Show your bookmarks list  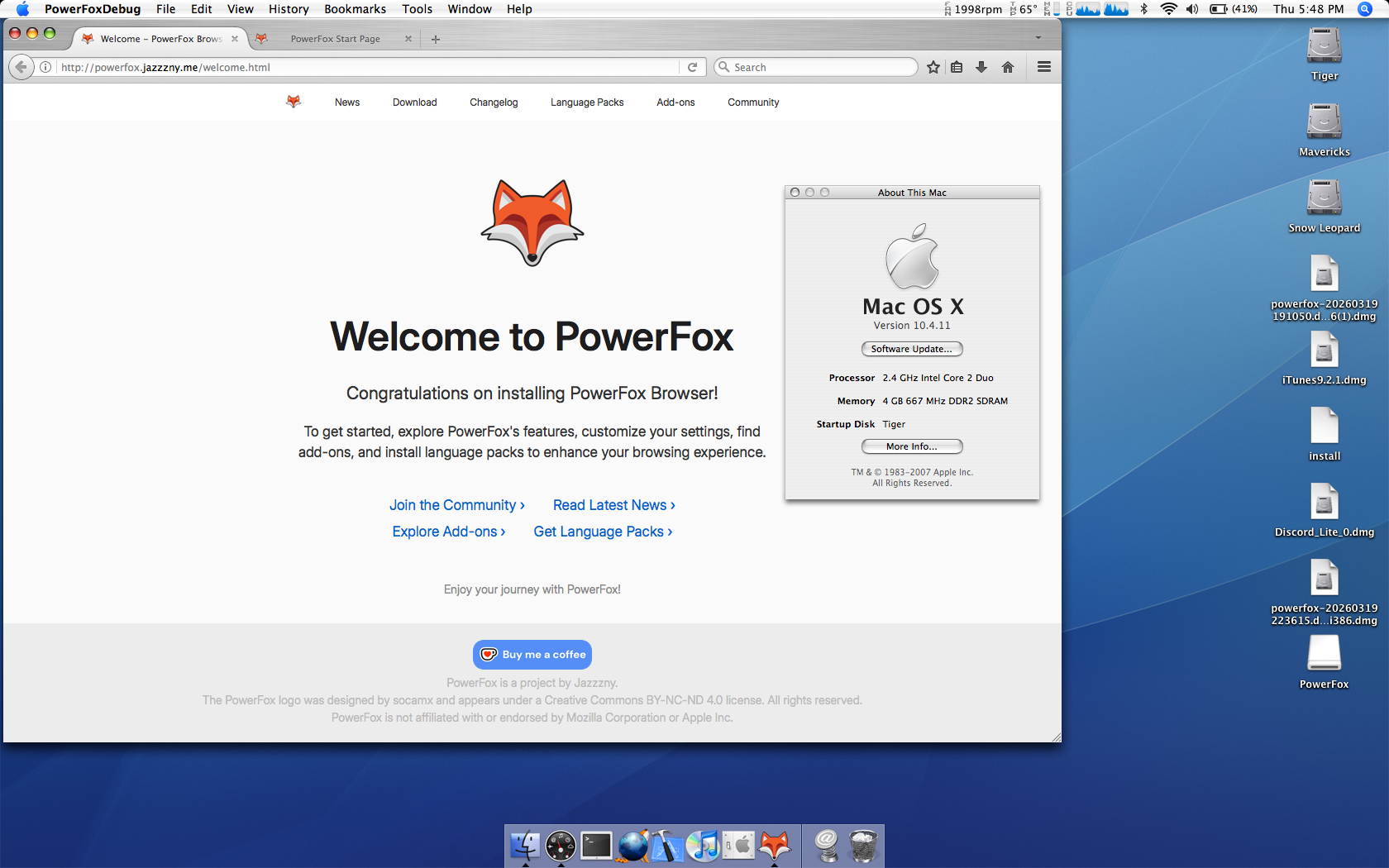957,67
